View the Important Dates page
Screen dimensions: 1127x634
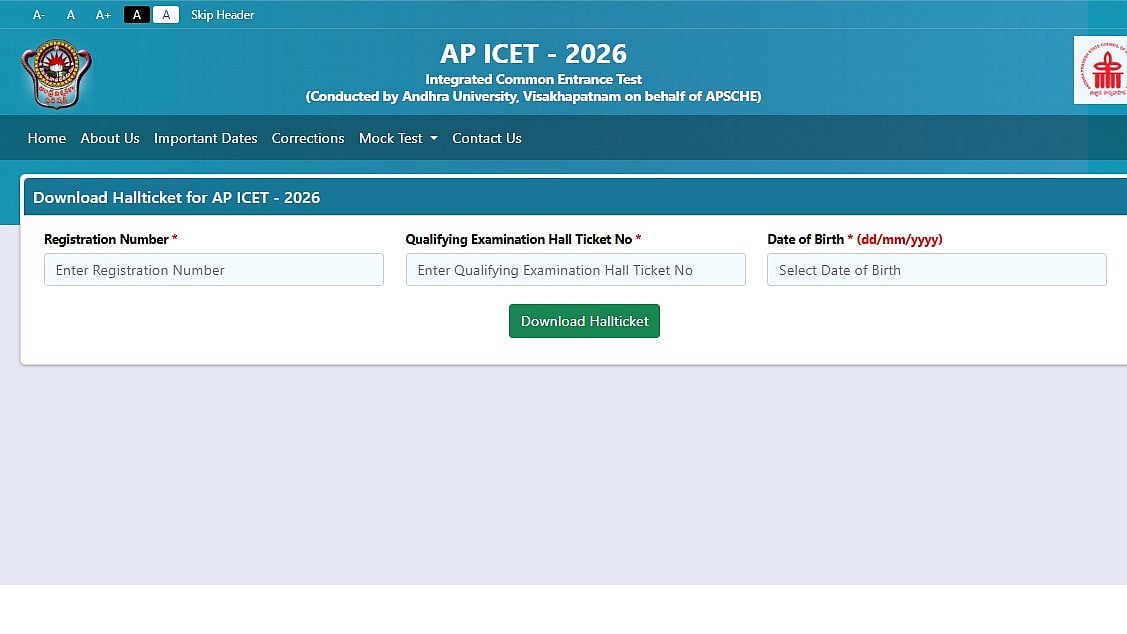click(x=206, y=138)
